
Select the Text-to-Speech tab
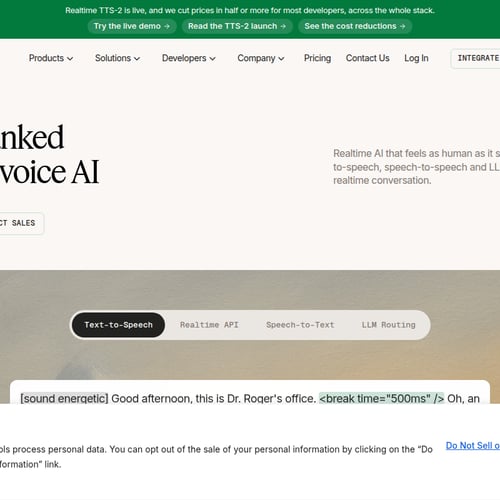118,325
